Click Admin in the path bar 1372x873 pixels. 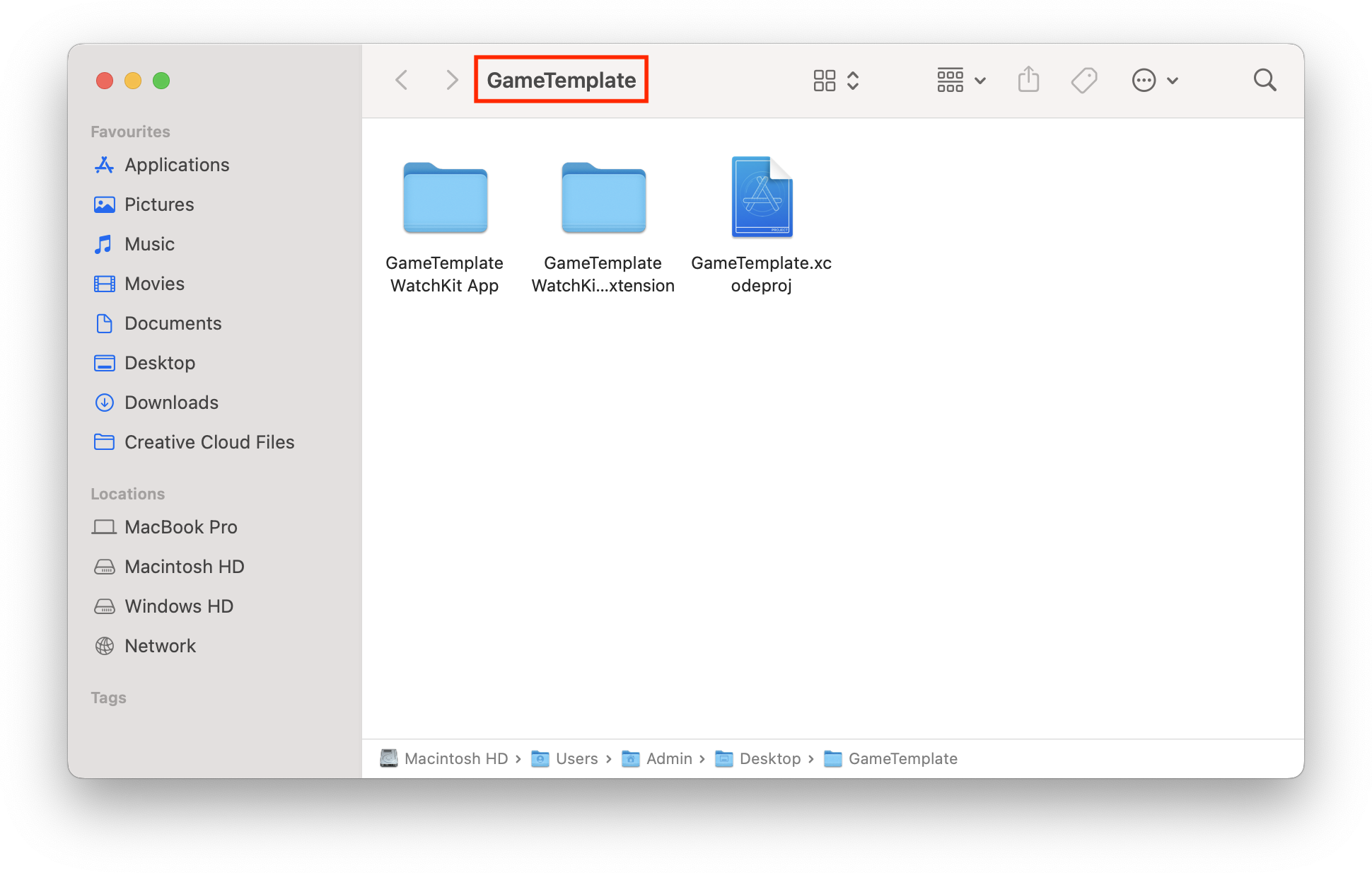tap(669, 758)
